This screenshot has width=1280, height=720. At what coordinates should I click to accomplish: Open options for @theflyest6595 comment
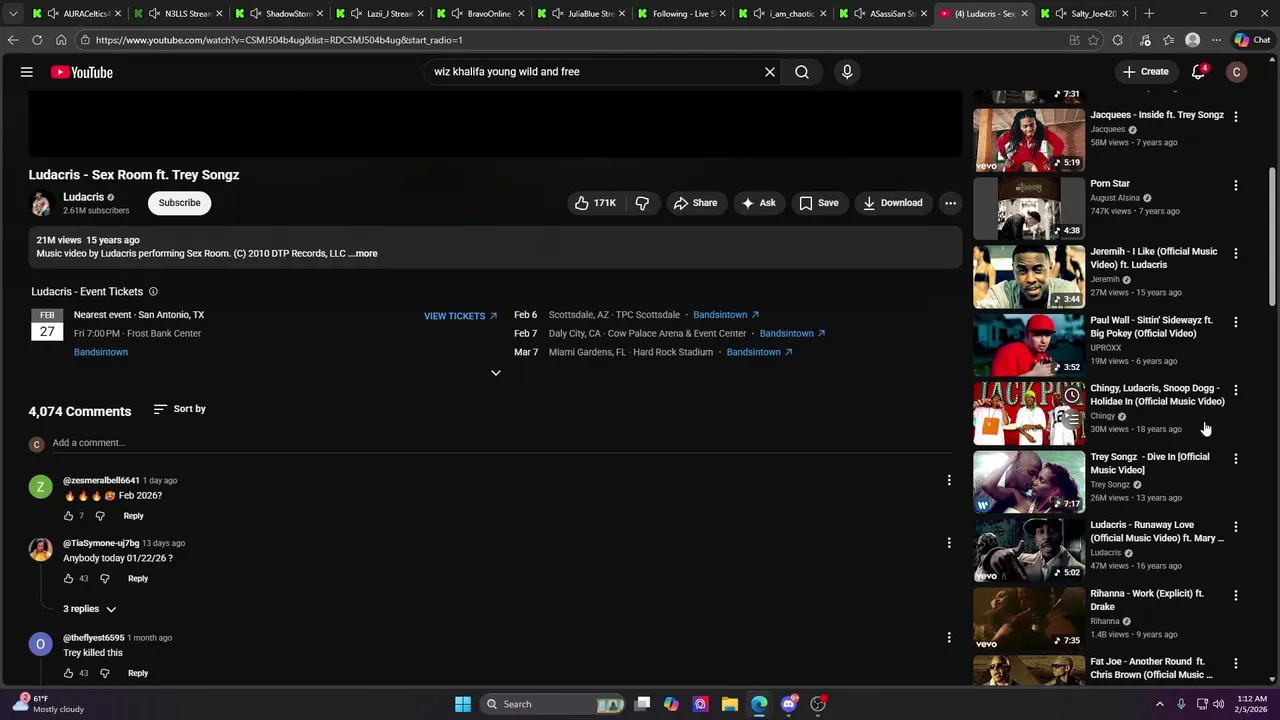pos(949,638)
